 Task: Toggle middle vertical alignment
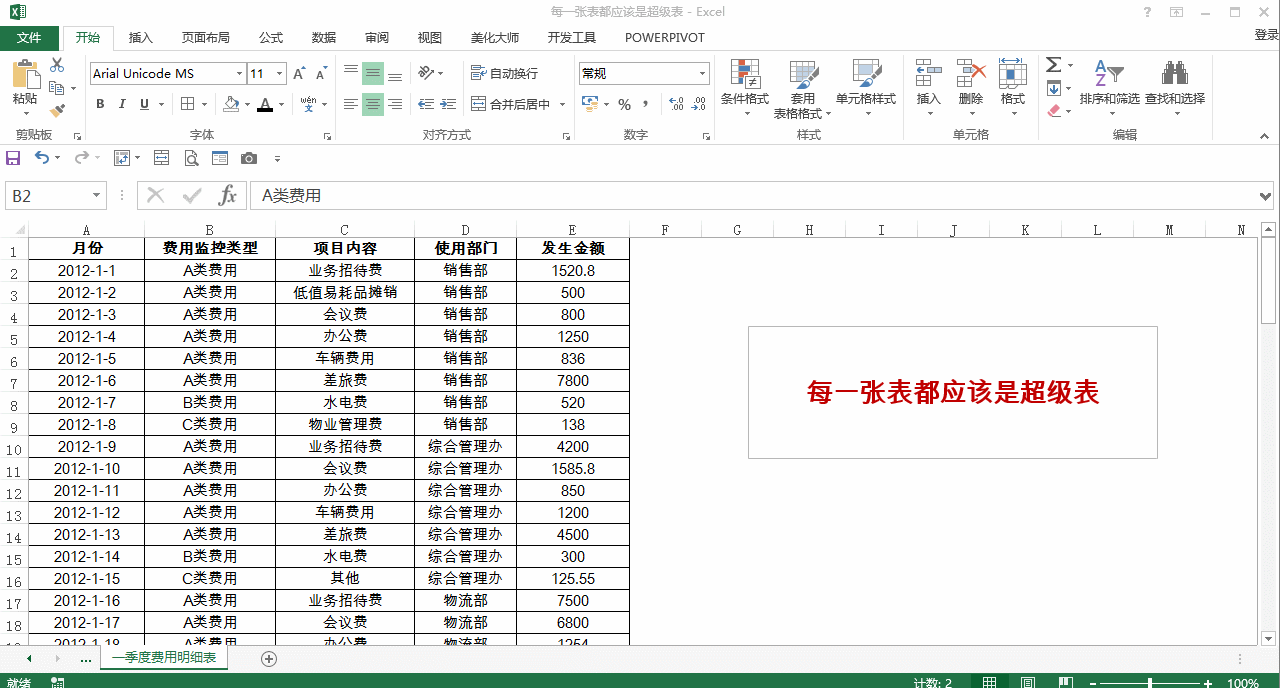[373, 74]
